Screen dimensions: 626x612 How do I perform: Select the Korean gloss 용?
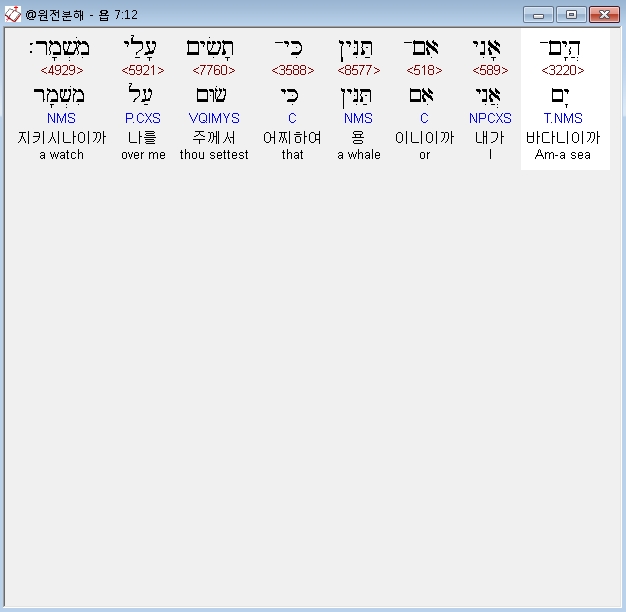[358, 138]
